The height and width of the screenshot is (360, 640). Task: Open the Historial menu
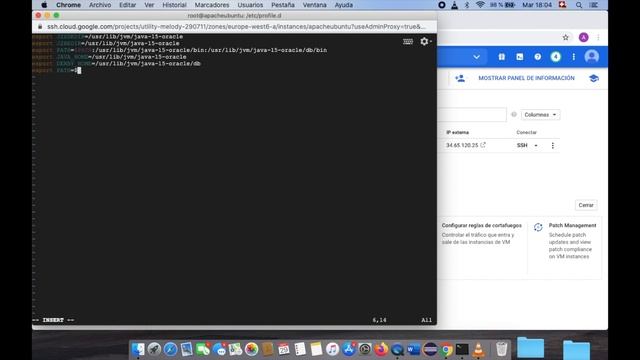(174, 5)
